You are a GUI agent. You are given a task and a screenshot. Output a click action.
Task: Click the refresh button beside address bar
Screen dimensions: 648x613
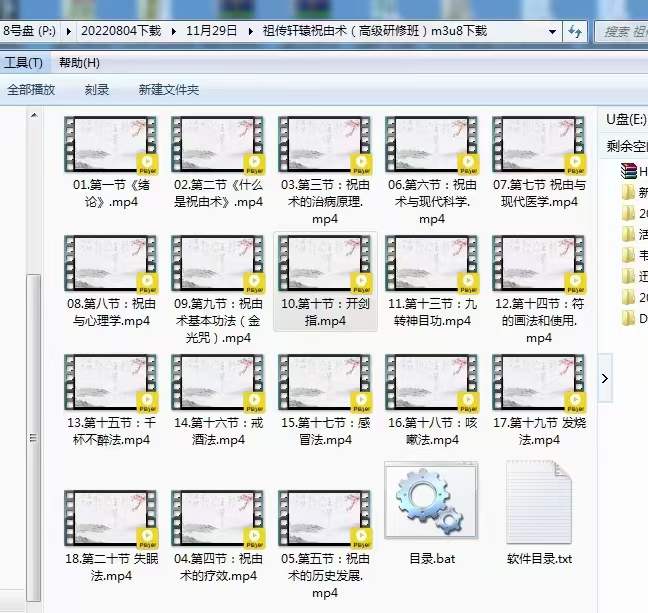click(575, 32)
